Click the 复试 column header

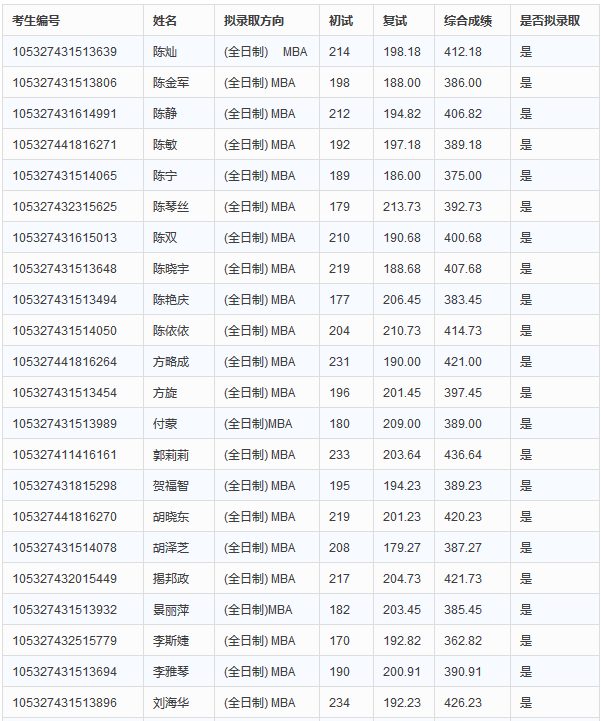click(x=395, y=21)
